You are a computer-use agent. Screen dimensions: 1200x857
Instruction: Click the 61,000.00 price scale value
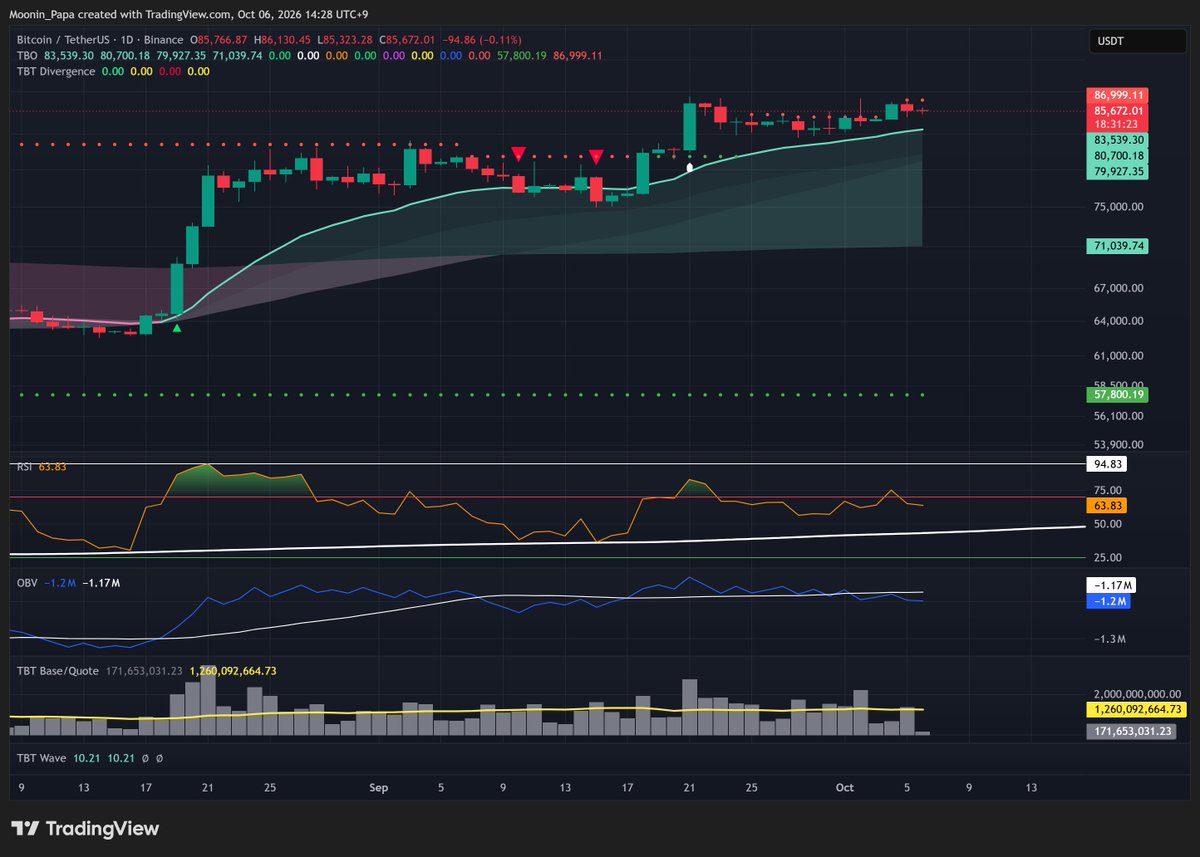click(1119, 355)
